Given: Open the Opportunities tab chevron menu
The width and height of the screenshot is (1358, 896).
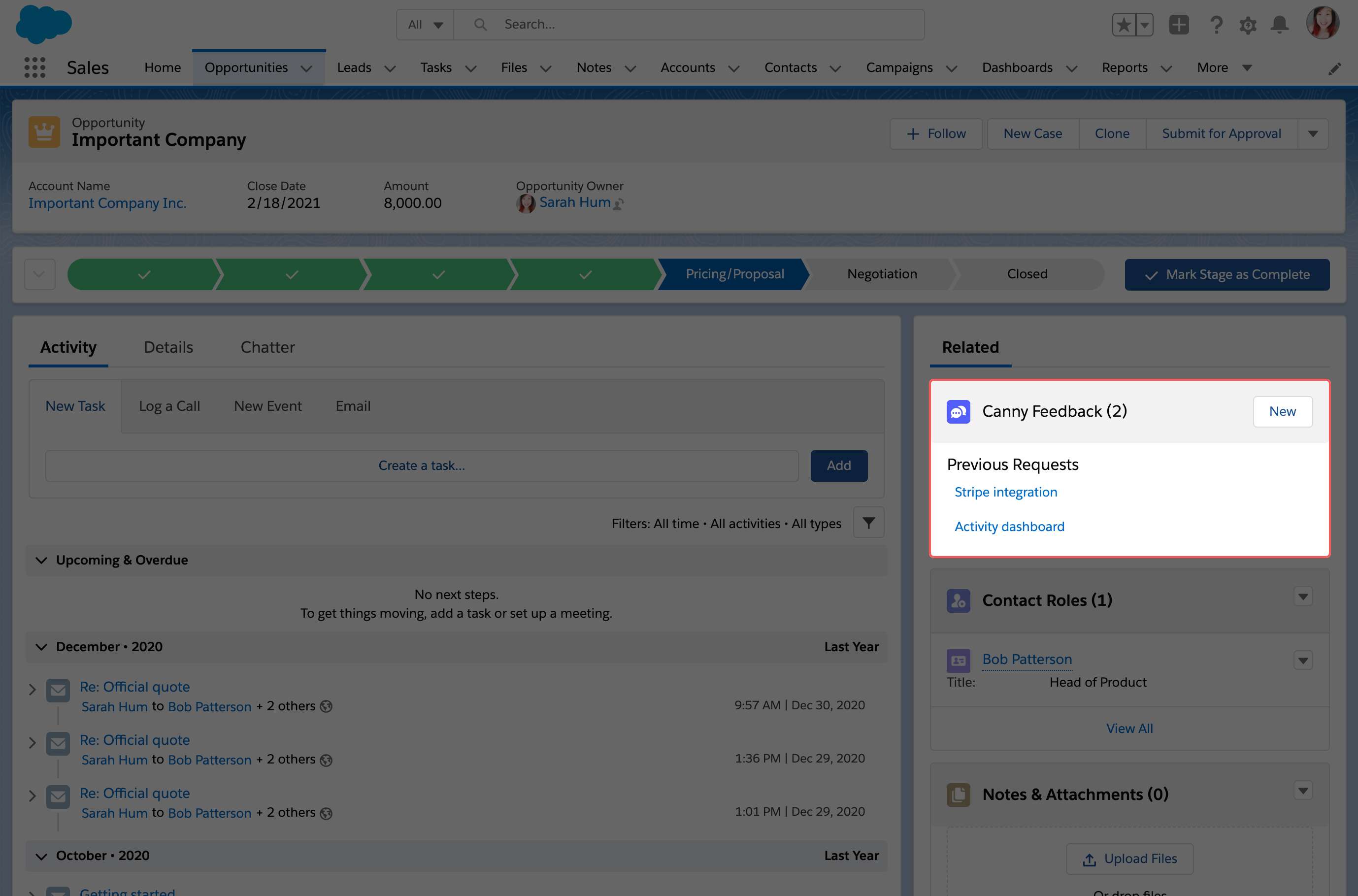Looking at the screenshot, I should [306, 68].
